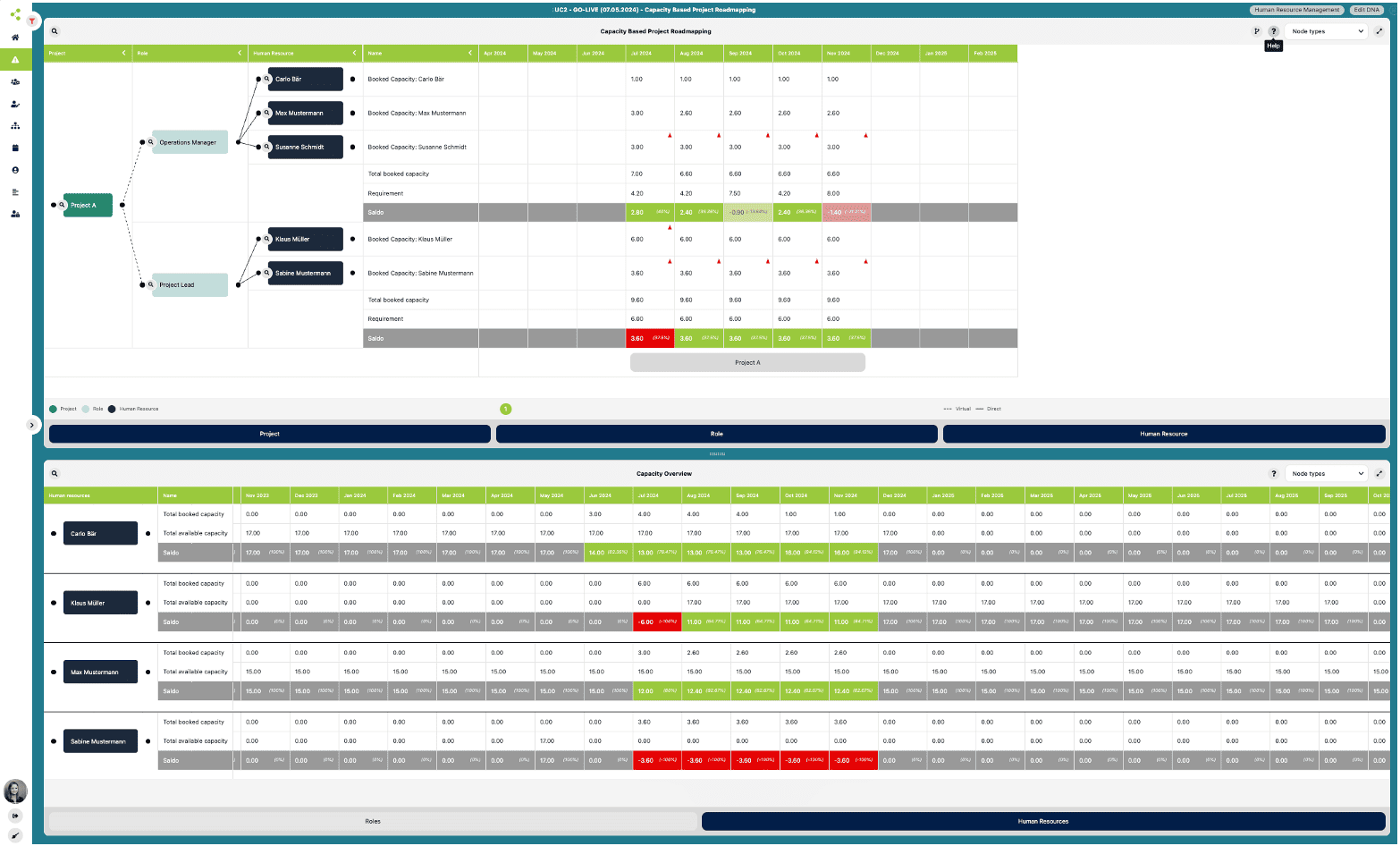Switch to the Role tab
1400x846 pixels.
pyautogui.click(x=717, y=434)
